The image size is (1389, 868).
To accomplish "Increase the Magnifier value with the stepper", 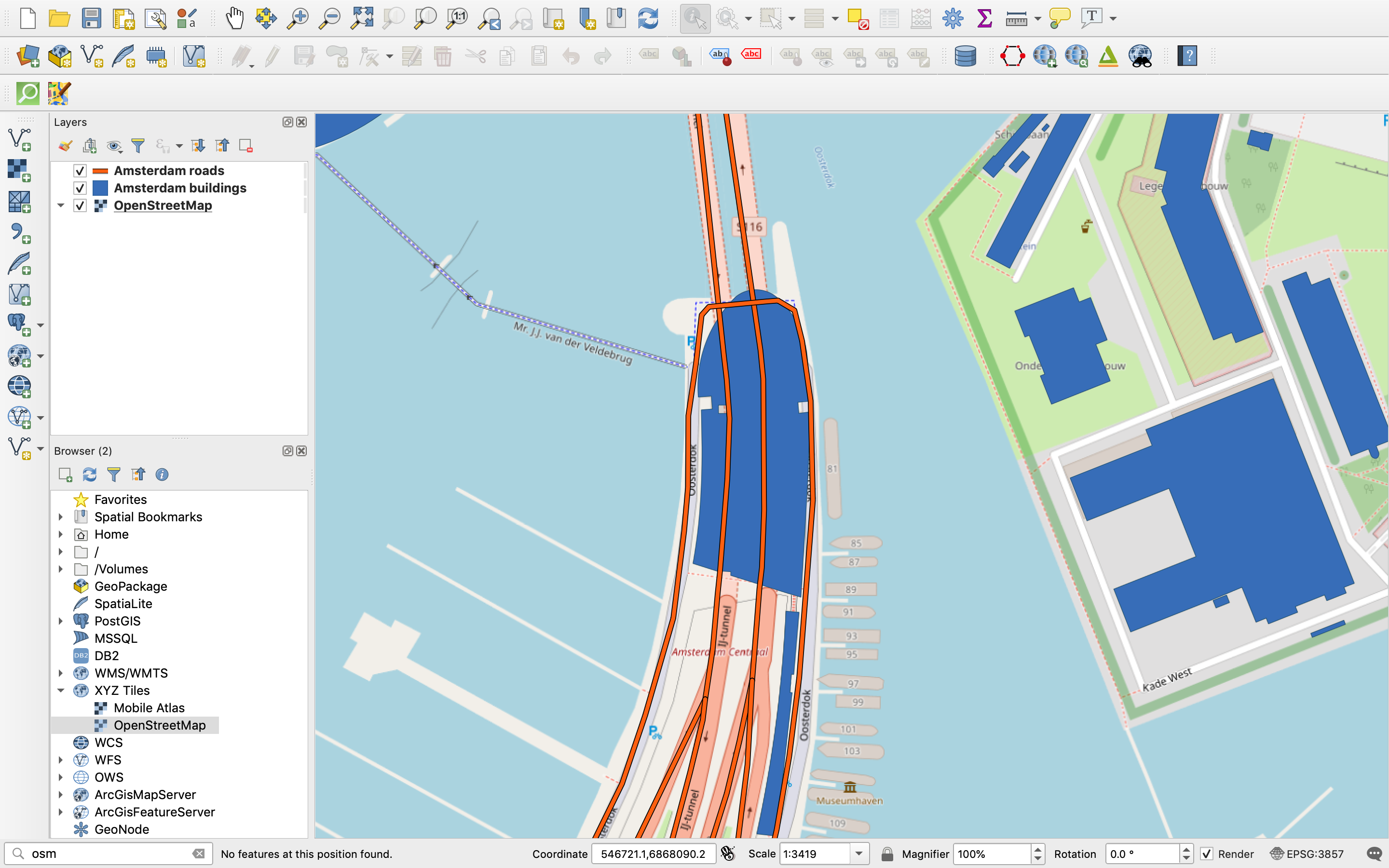I will click(x=1039, y=849).
